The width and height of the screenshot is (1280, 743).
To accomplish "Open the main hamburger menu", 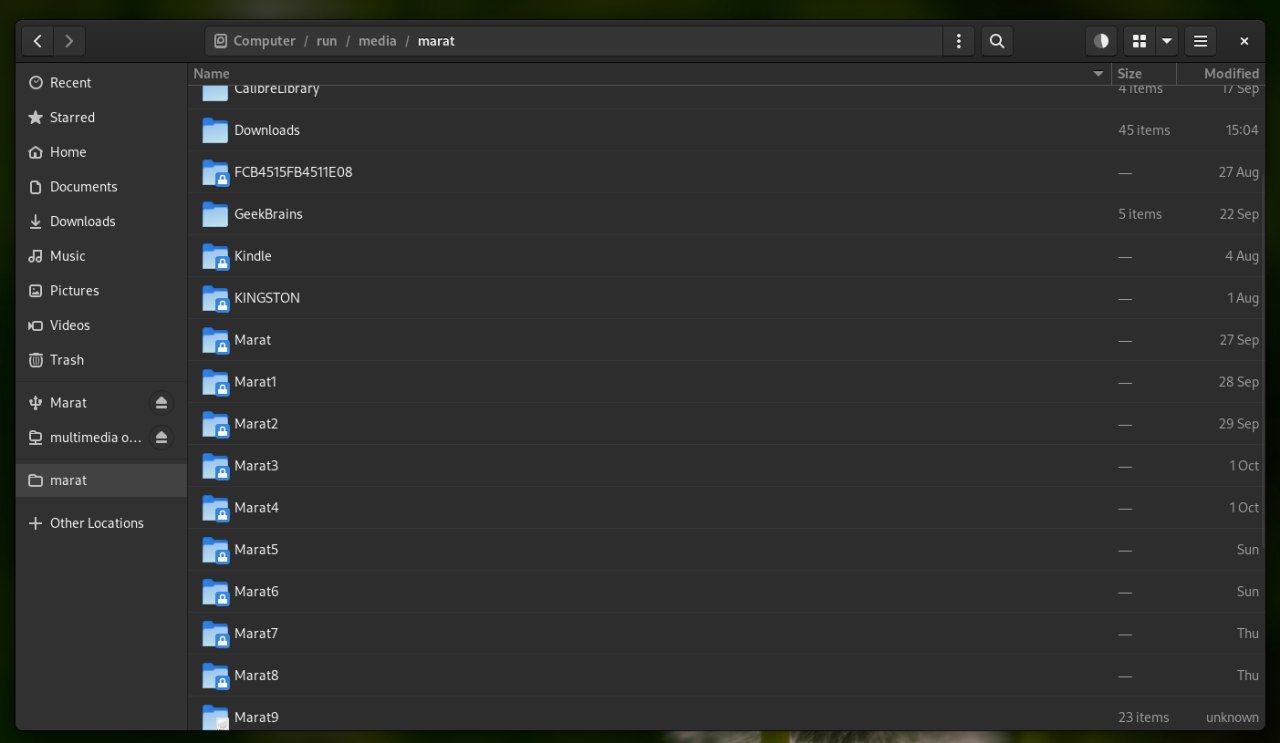I will pos(1201,41).
